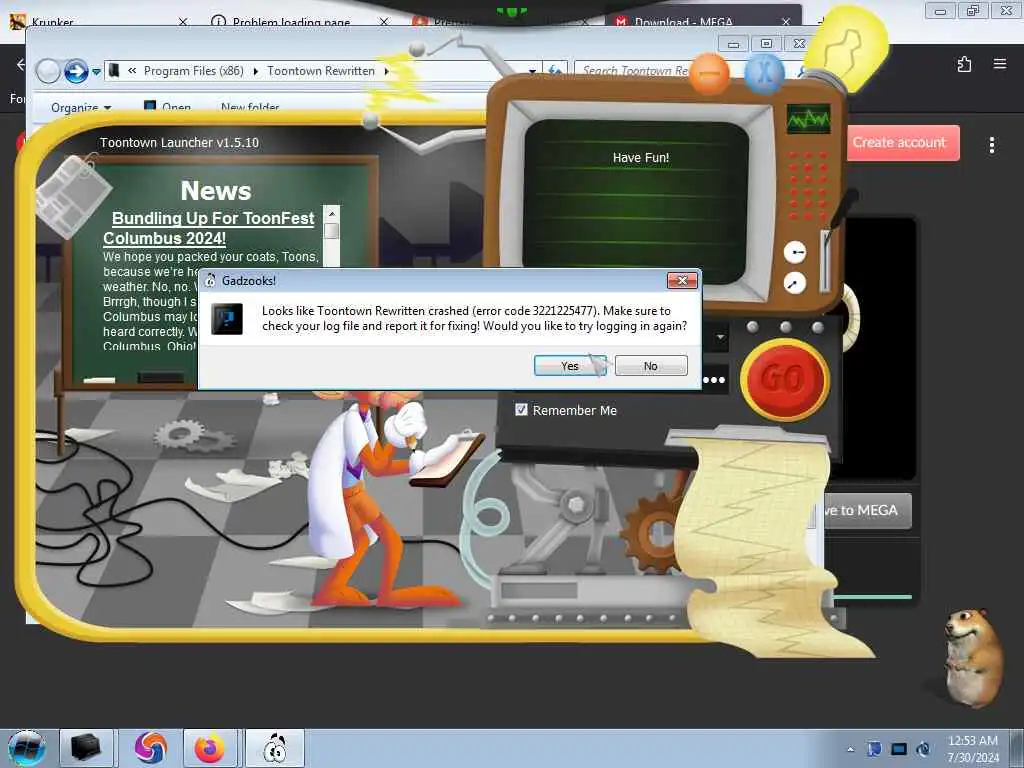Screen dimensions: 1024x768
Task: Click the breadcrumb overflow chevrons in Explorer
Action: coord(132,71)
